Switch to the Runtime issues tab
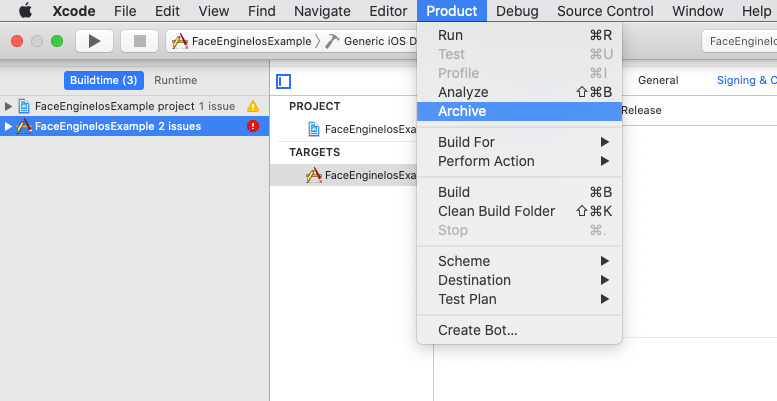This screenshot has height=401, width=777. 176,80
